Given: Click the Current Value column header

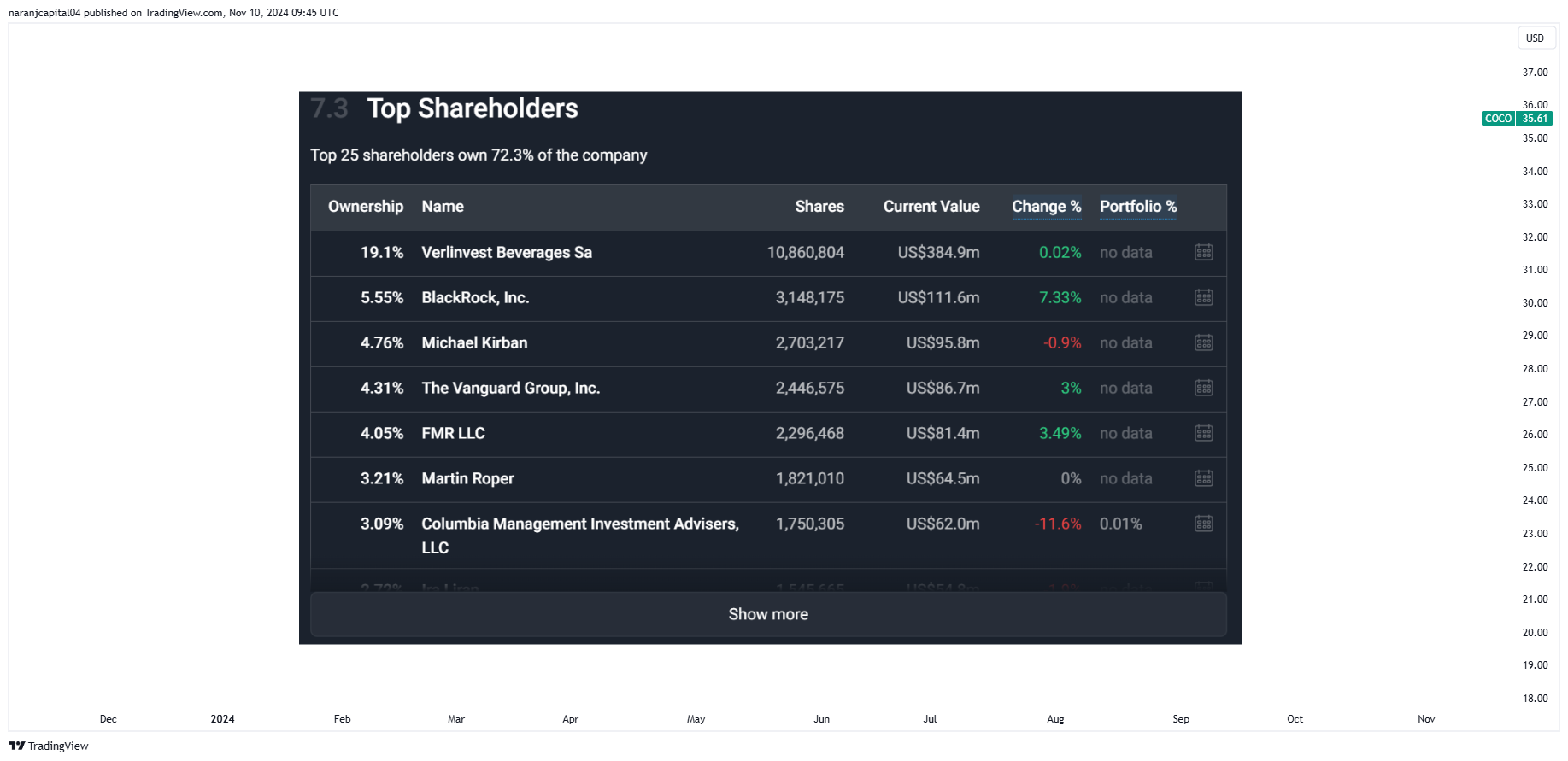Looking at the screenshot, I should tap(931, 207).
